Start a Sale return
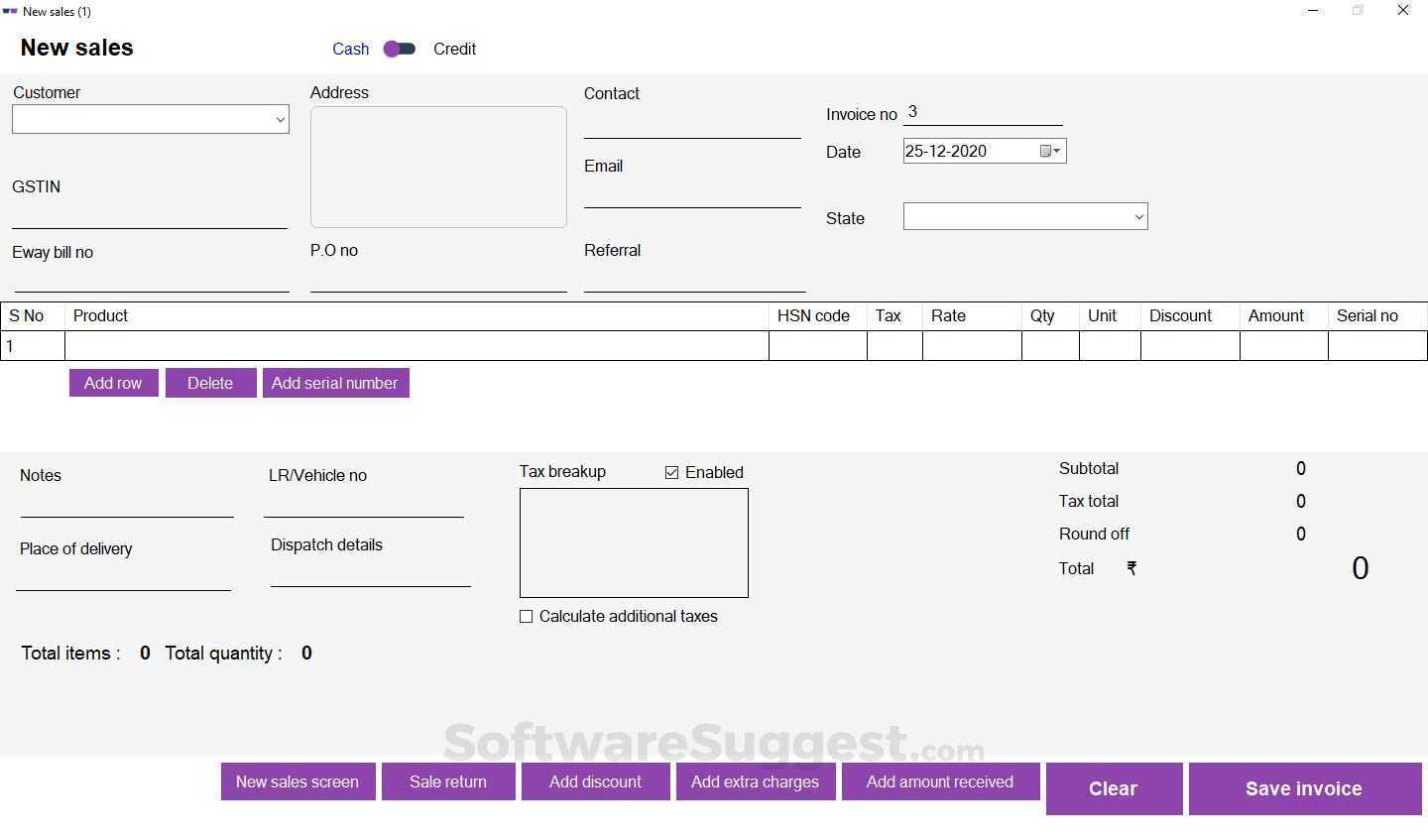The image size is (1428, 840). 448,781
